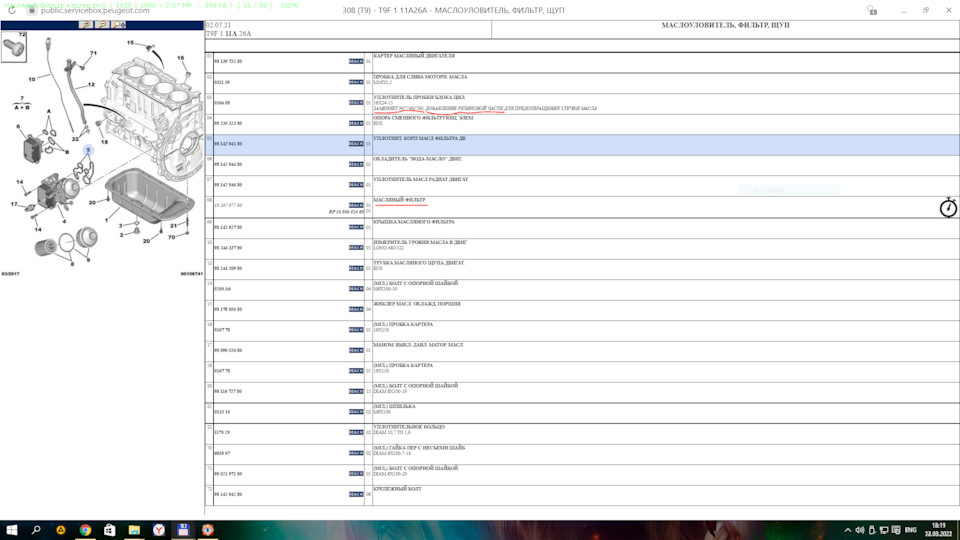Click REACH badge in МАСЛЯНЫЙ ФИЛЬТР row
Screen dimensions: 960x540
click(x=356, y=205)
